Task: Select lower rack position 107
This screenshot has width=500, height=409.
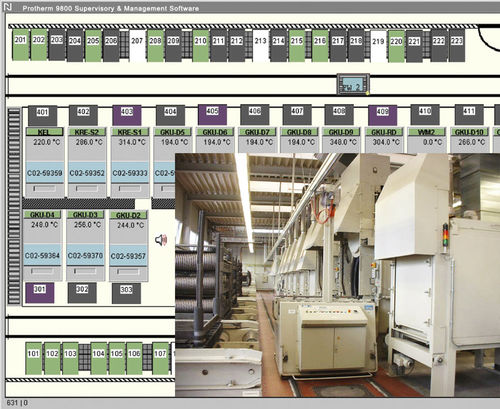Action: (x=160, y=358)
